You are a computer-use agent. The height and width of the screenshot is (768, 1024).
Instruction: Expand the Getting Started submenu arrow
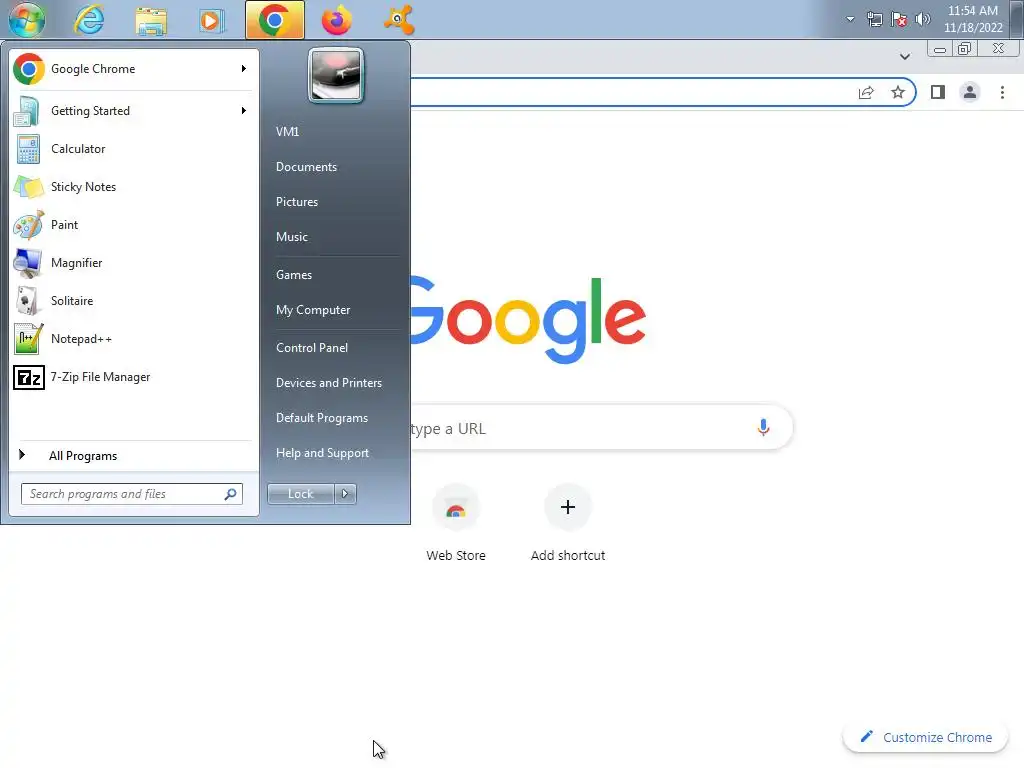244,111
